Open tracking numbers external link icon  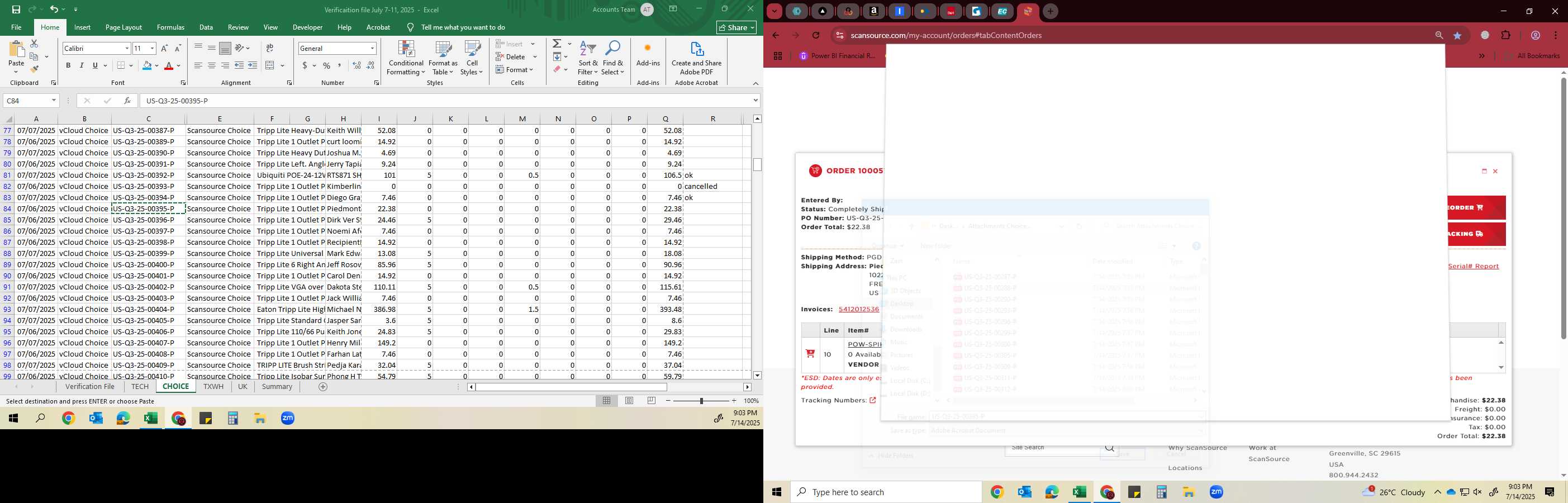point(873,400)
